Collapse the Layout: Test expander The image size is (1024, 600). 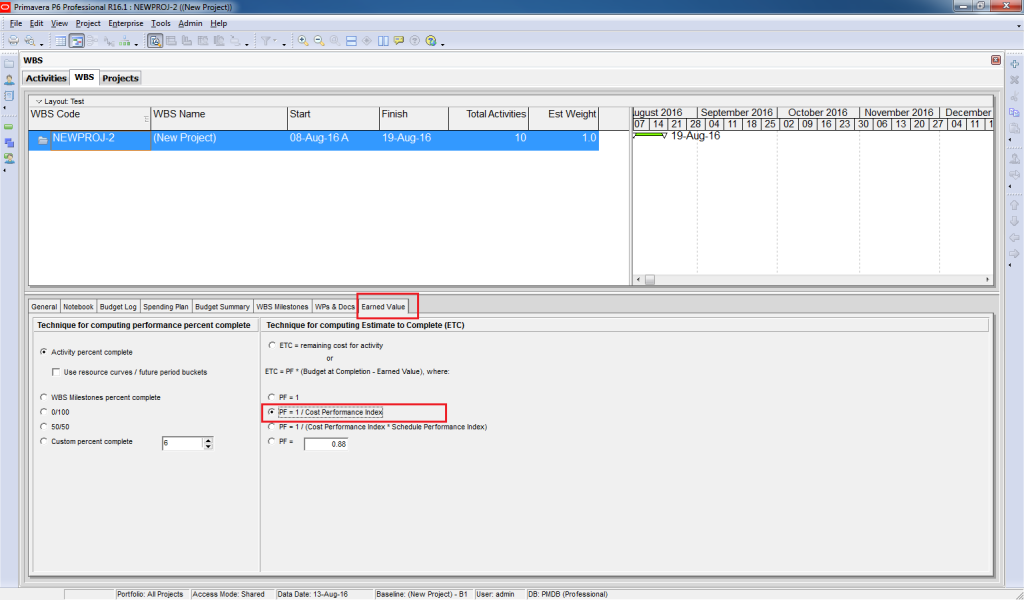39,101
